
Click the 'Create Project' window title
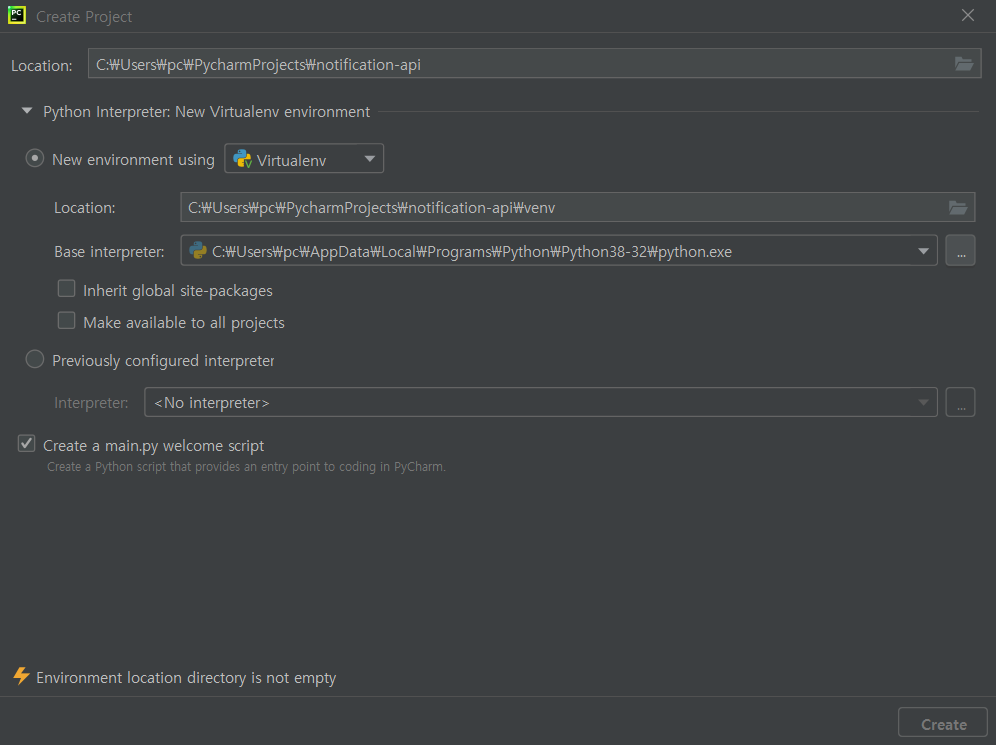pos(84,17)
